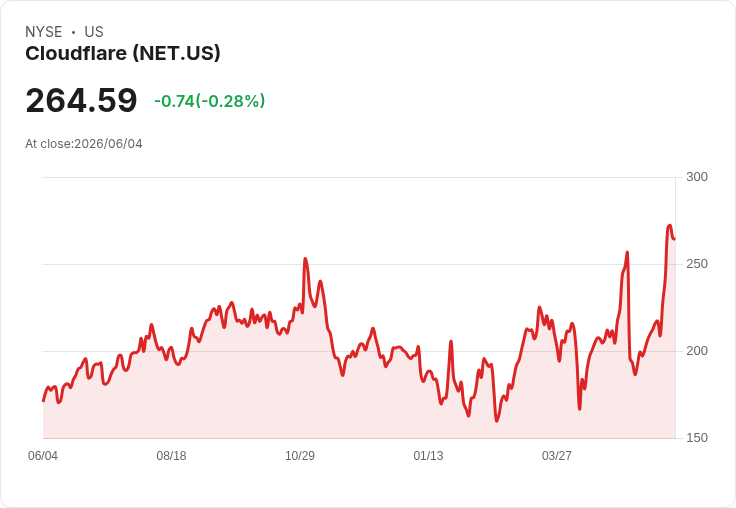Click the highest peak of the price line

pyautogui.click(x=670, y=226)
